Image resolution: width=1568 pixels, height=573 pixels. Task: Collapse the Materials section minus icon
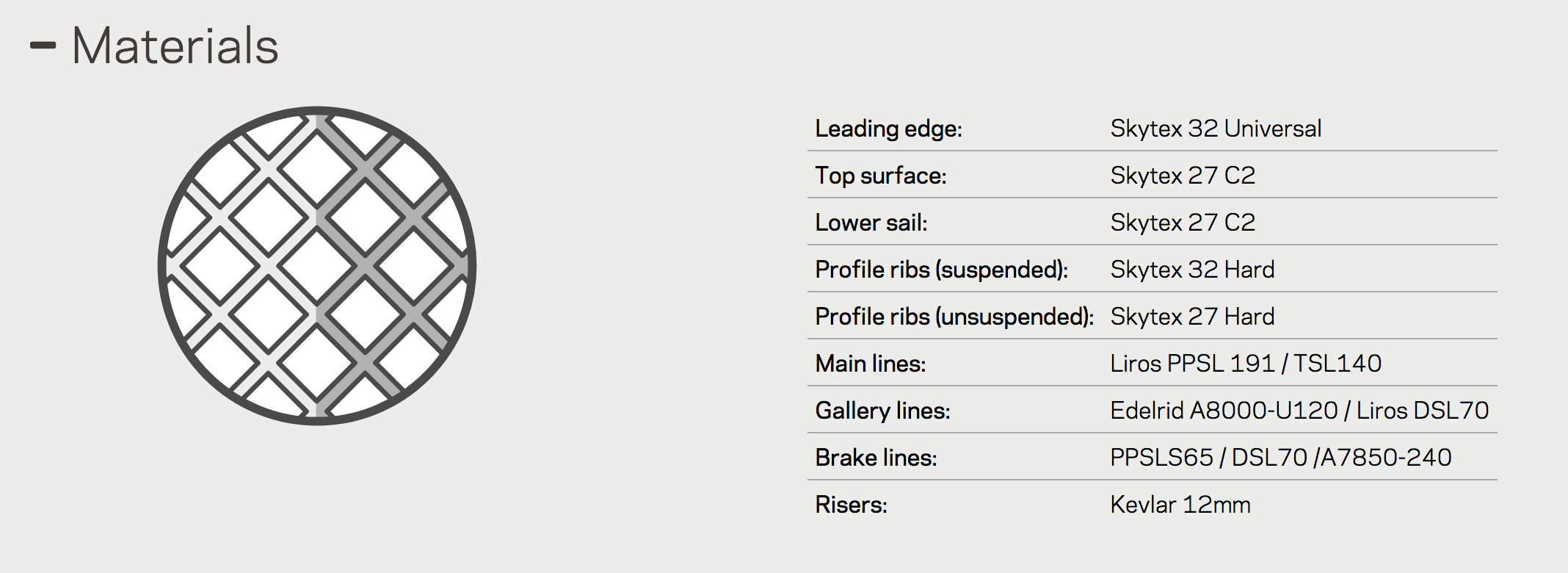(x=43, y=46)
